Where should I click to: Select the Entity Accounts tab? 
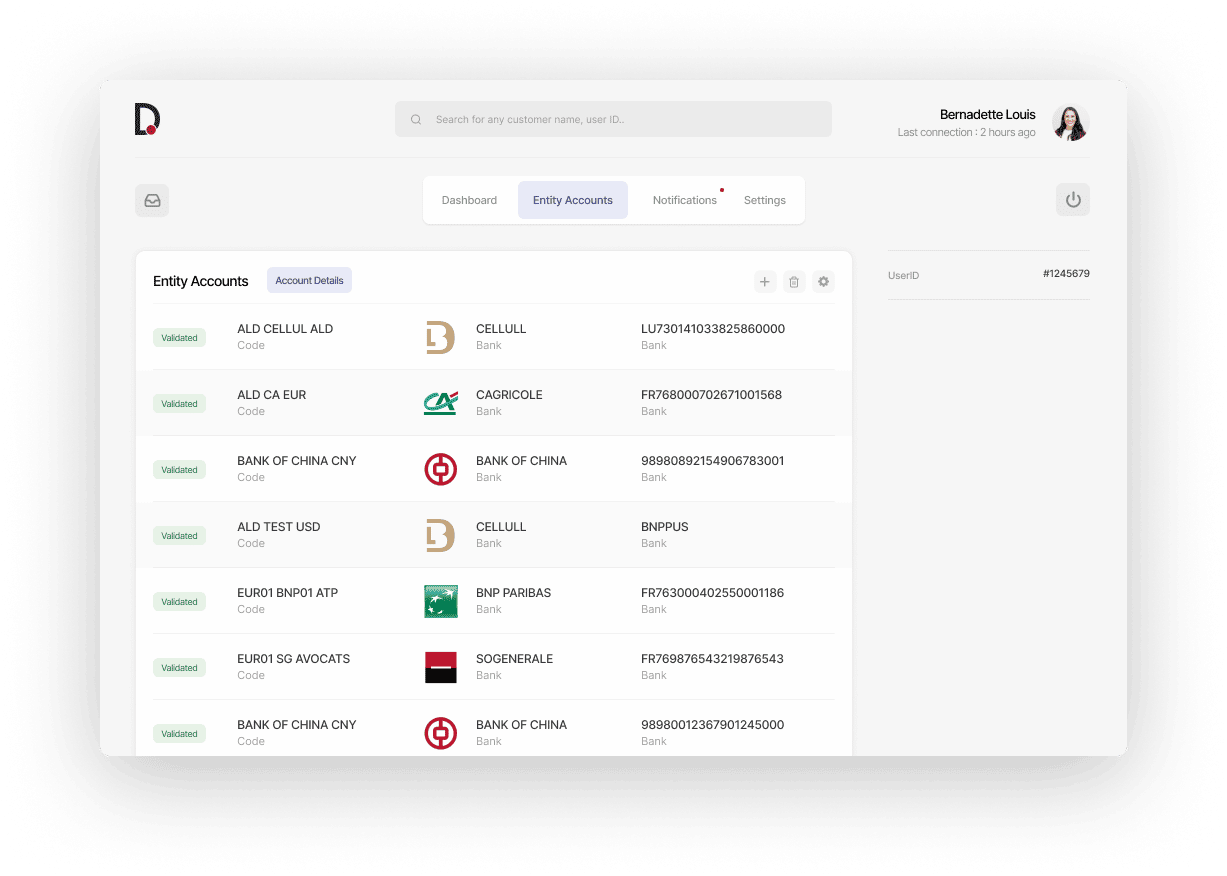572,200
